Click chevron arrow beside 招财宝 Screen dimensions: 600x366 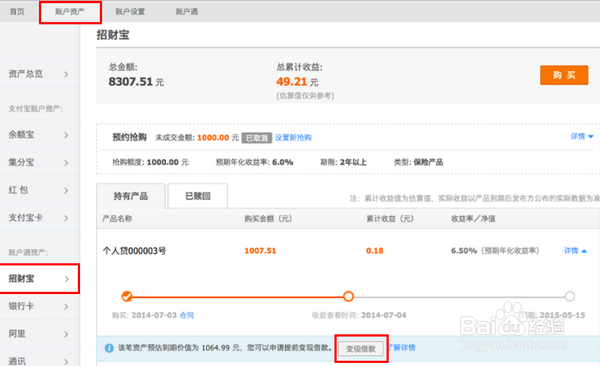(x=66, y=279)
